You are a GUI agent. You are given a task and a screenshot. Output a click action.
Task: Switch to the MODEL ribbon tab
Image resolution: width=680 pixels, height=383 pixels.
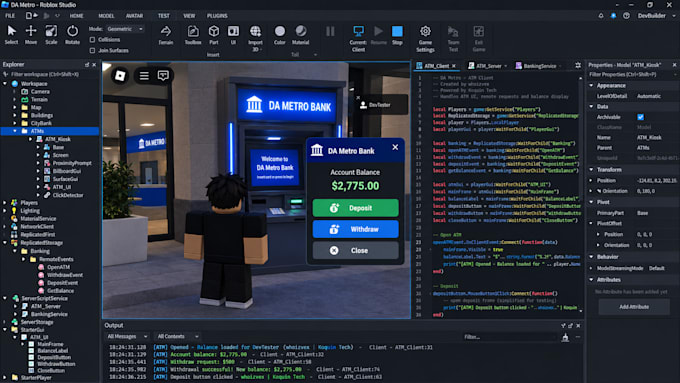(x=106, y=16)
